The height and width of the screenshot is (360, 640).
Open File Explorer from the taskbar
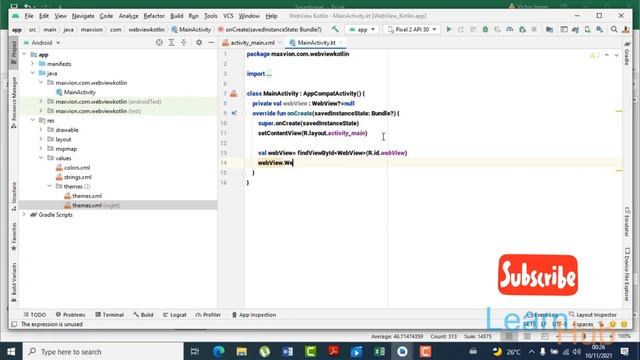pos(242,351)
